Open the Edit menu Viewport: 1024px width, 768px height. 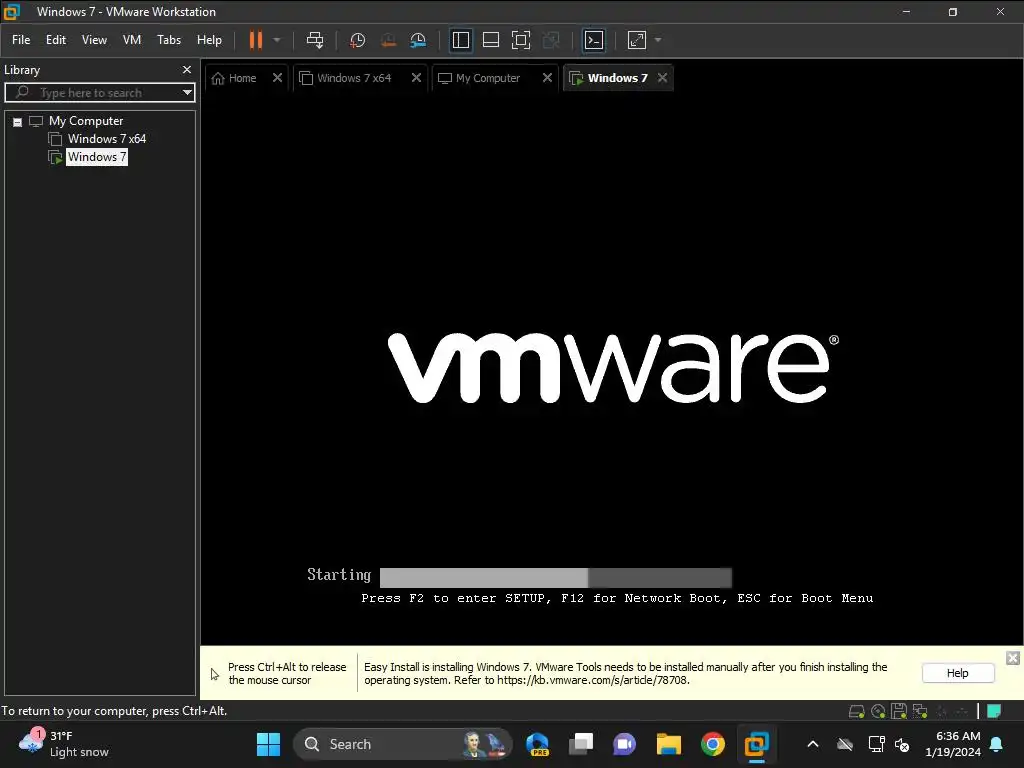(56, 40)
